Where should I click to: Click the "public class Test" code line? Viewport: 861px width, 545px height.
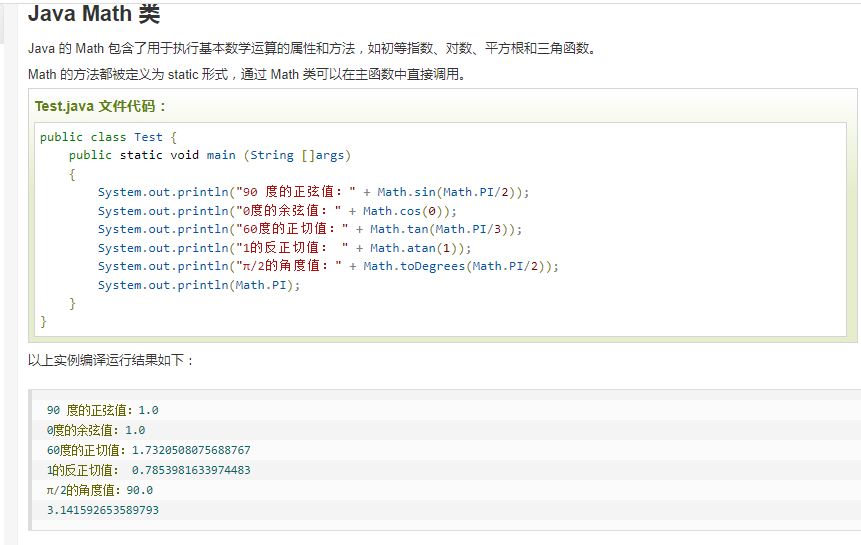(108, 137)
